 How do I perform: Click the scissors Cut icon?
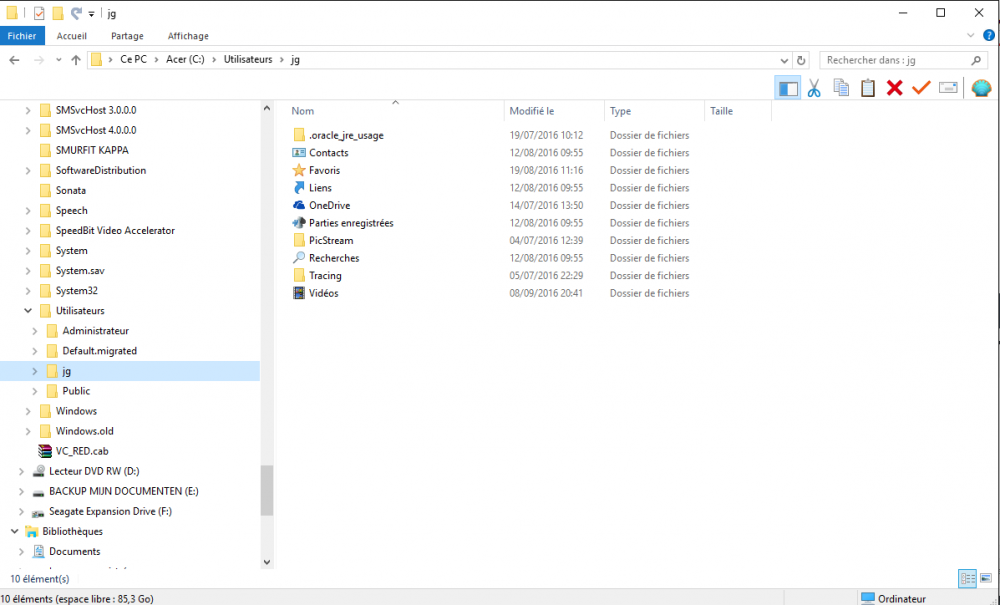click(814, 88)
